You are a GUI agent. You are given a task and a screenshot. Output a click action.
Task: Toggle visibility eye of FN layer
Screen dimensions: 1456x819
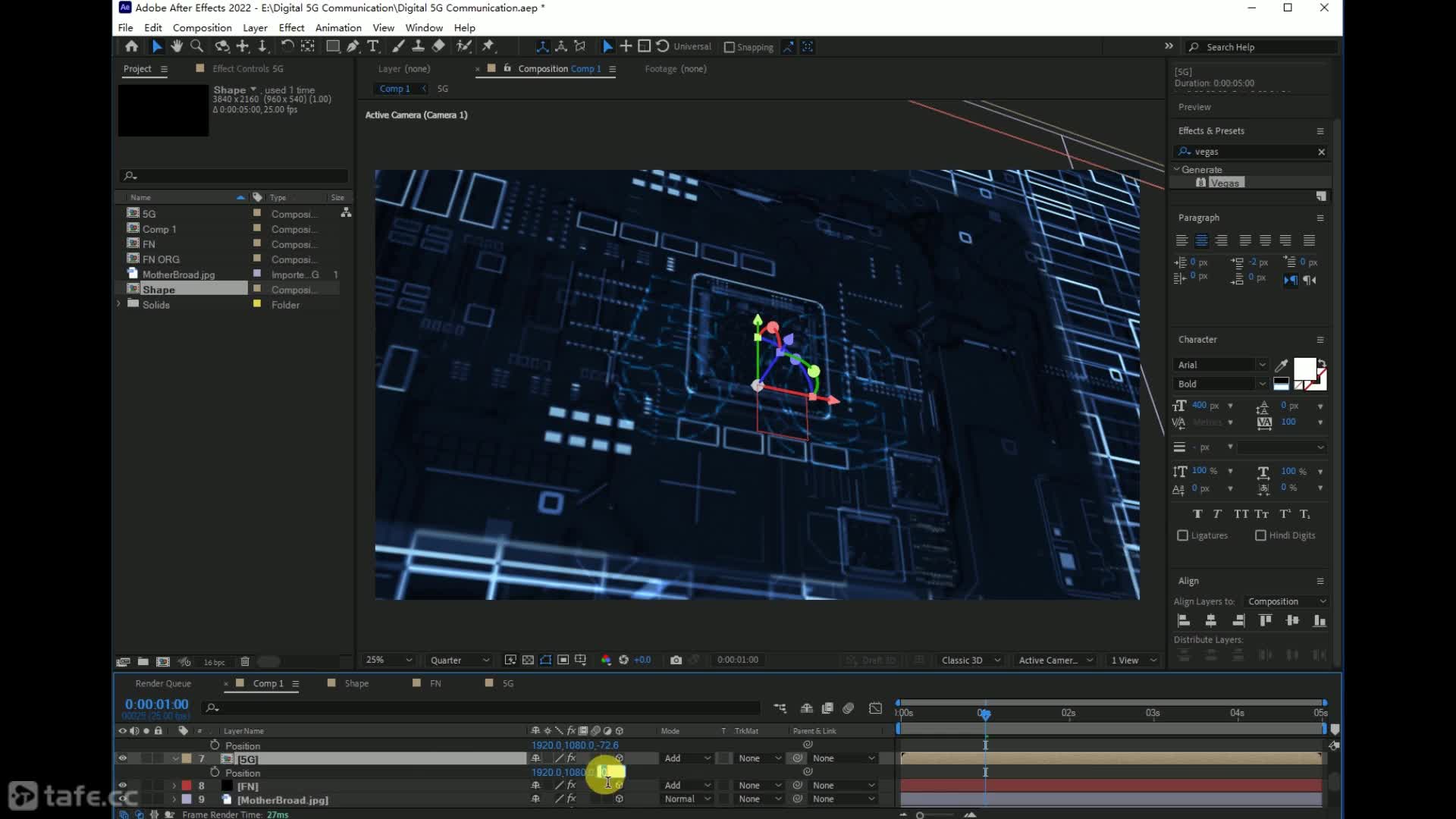[122, 786]
